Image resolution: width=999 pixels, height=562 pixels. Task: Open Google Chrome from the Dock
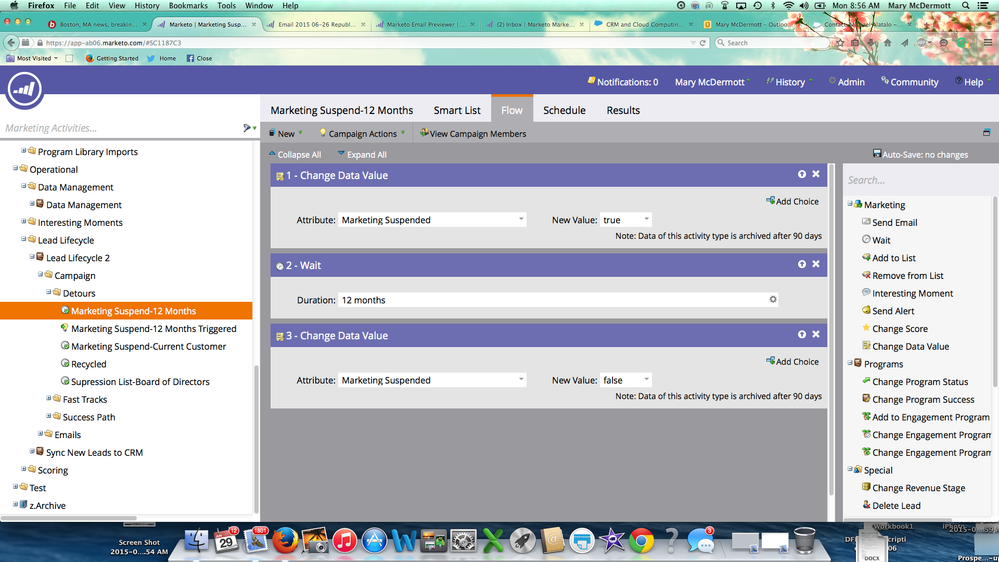[642, 541]
